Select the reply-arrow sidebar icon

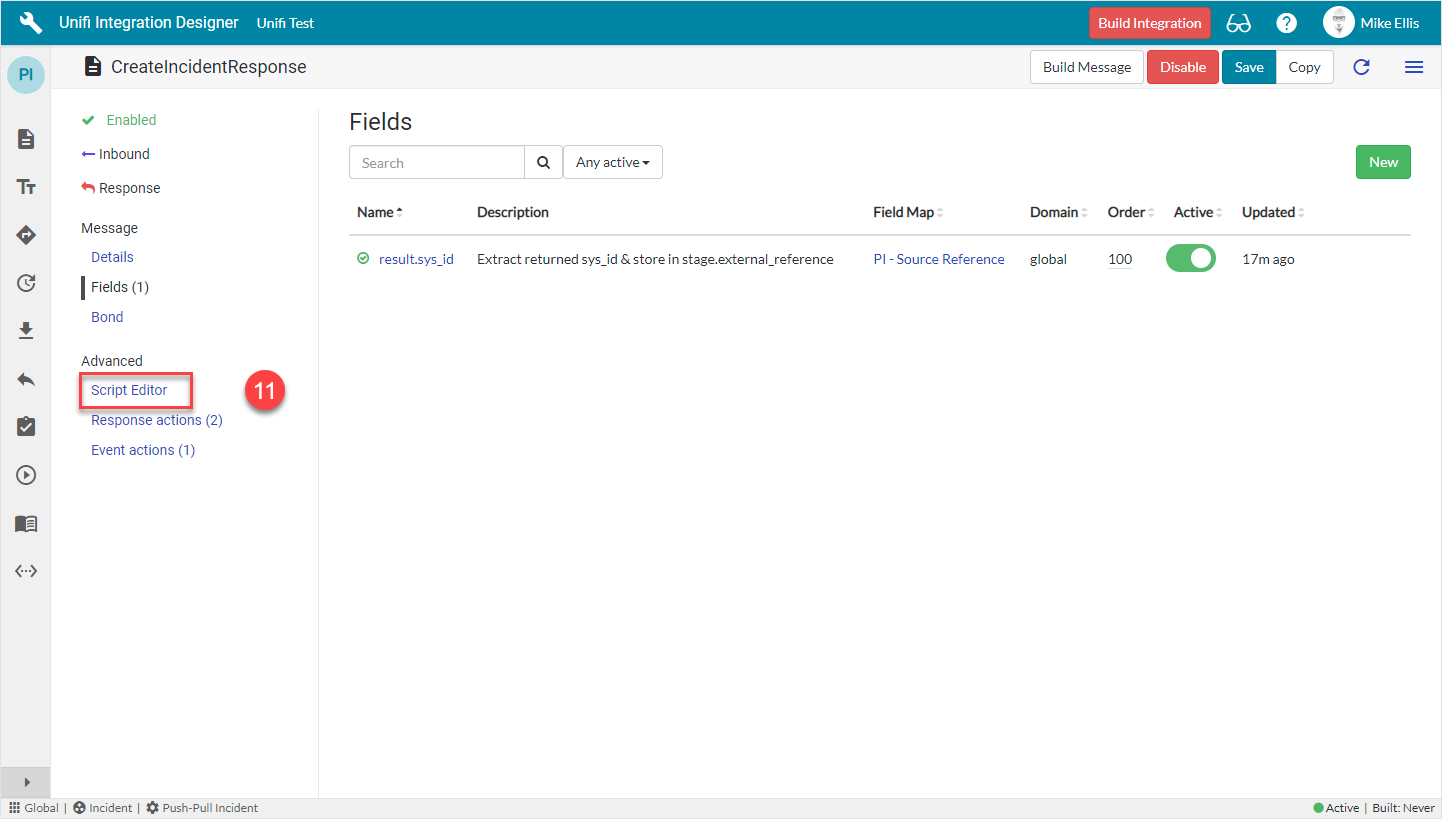25,378
